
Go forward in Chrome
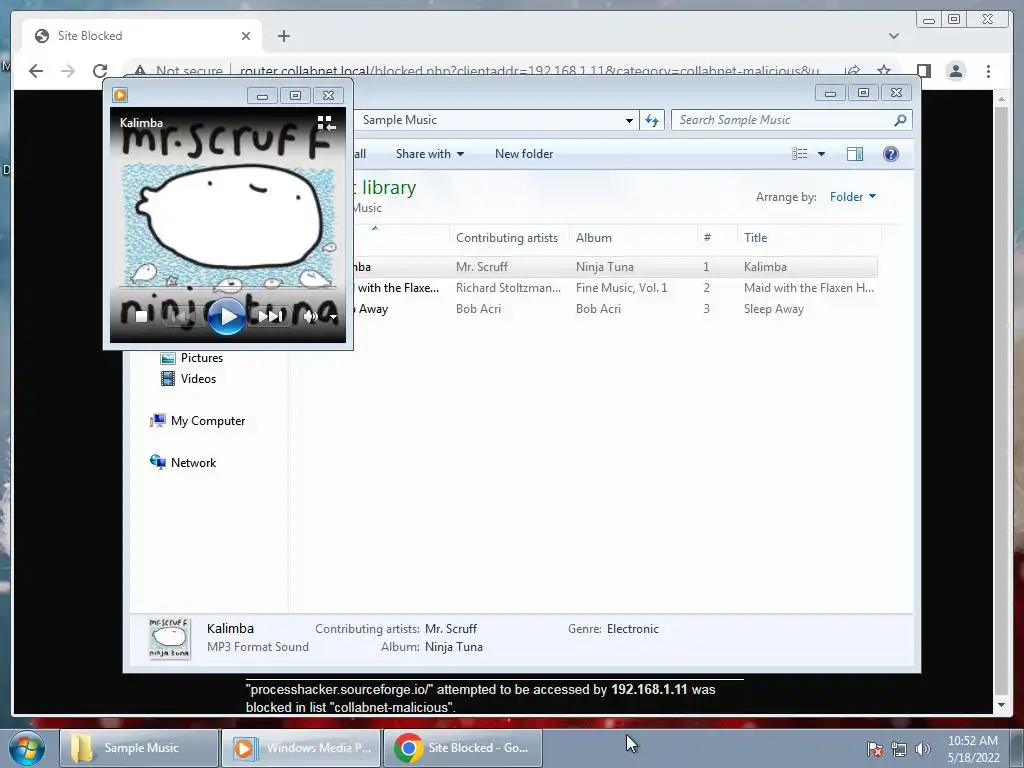[x=68, y=71]
